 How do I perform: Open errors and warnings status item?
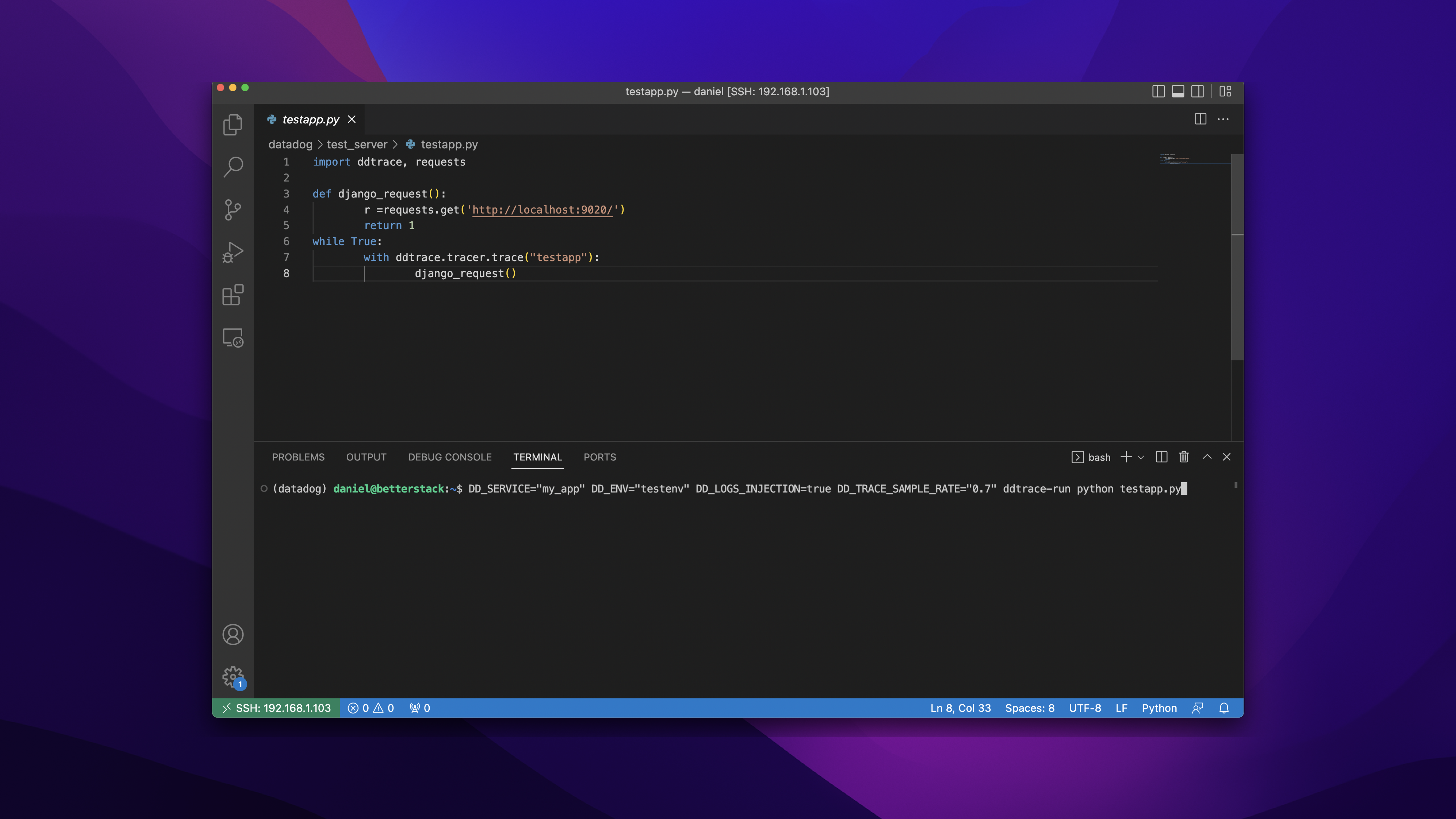371,708
